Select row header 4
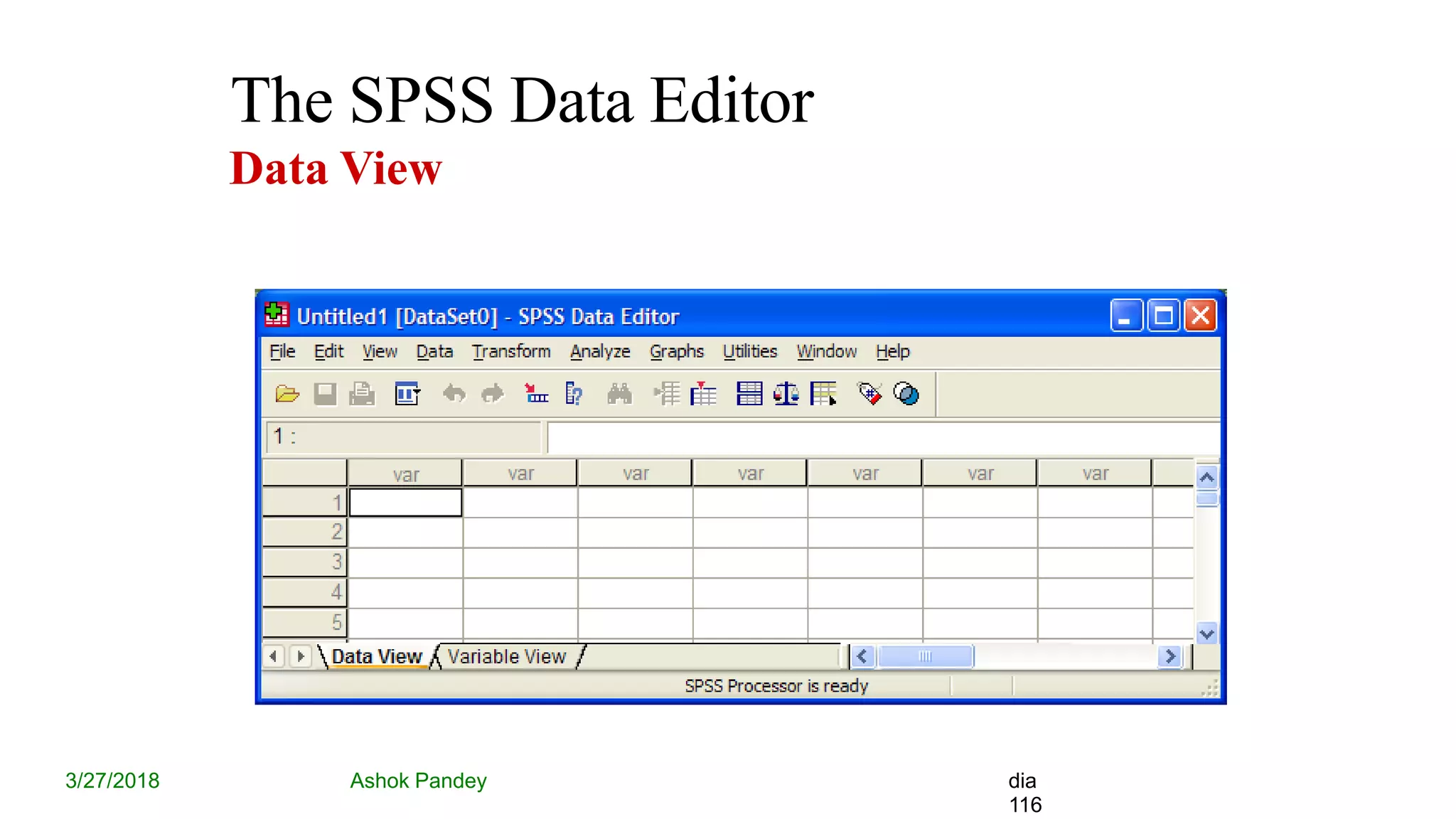Viewport: 1456px width, 819px height. pos(304,592)
